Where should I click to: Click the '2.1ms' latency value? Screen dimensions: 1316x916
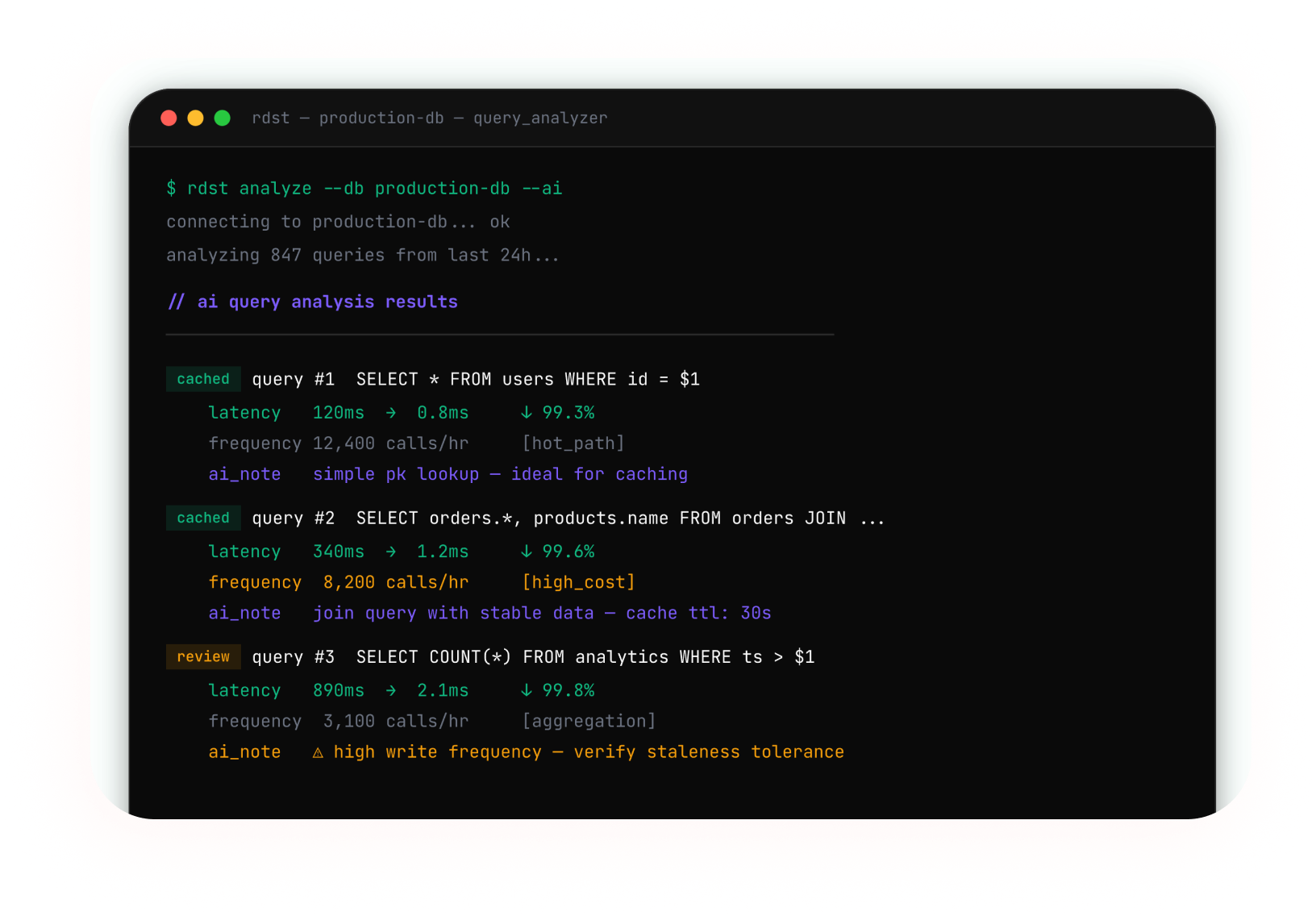click(x=443, y=690)
